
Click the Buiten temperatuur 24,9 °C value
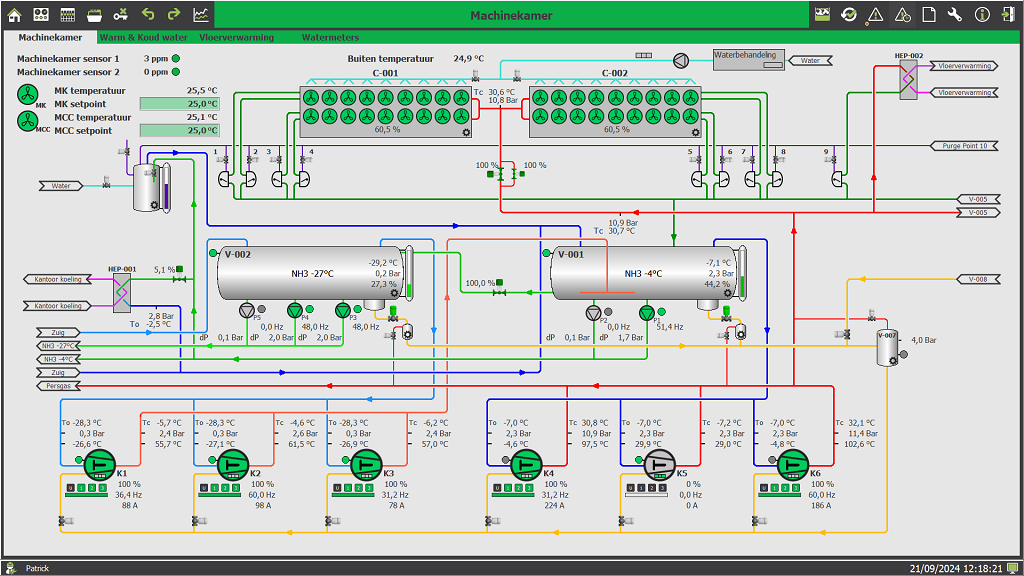(469, 59)
